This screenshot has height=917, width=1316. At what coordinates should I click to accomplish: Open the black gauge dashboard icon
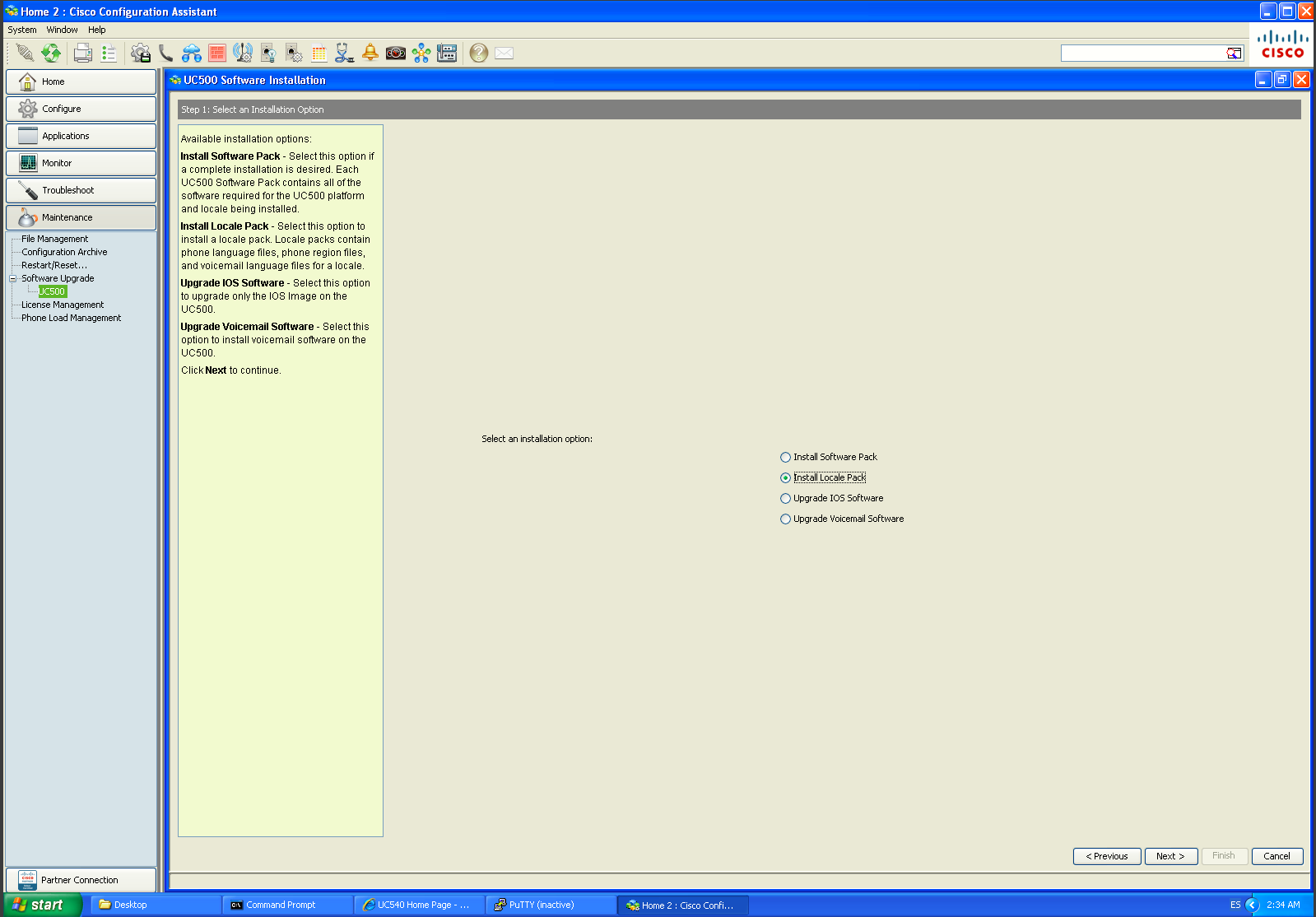point(396,53)
